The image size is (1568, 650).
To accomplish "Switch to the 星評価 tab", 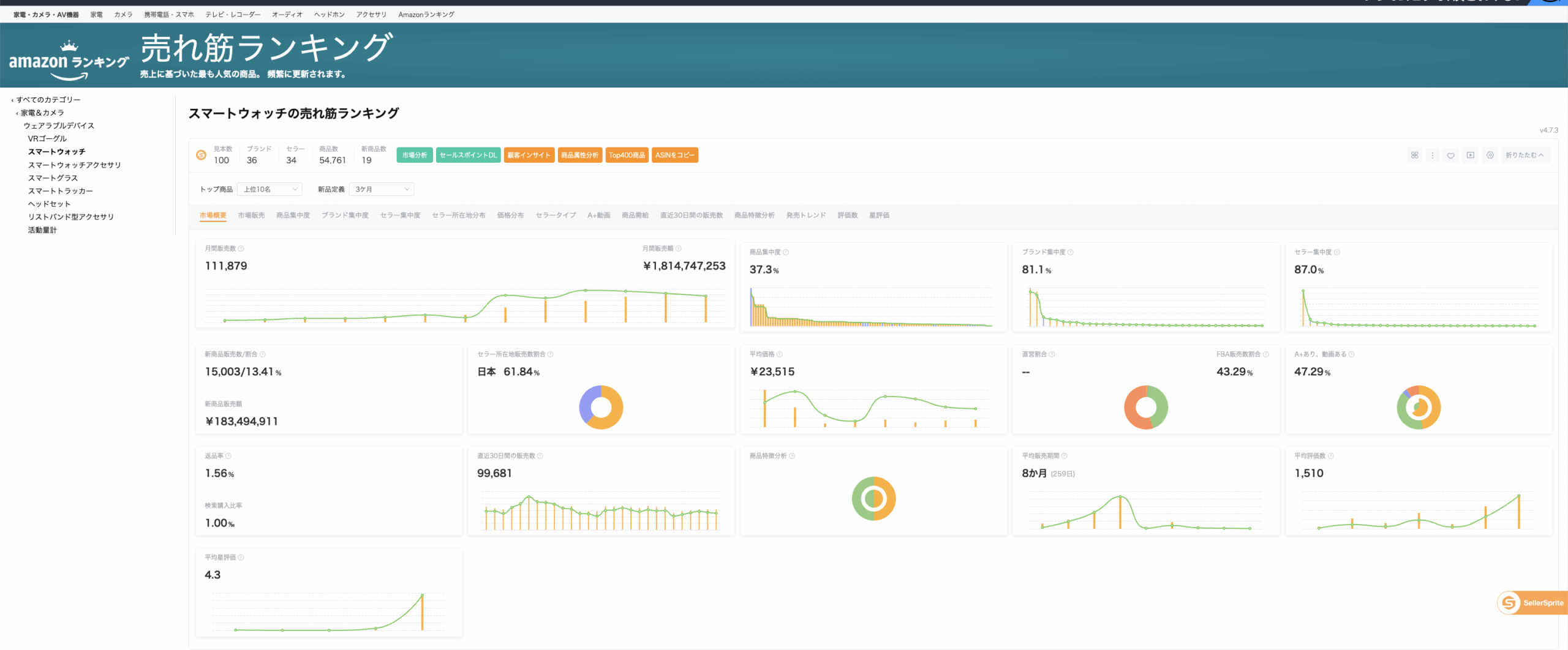I will 879,215.
